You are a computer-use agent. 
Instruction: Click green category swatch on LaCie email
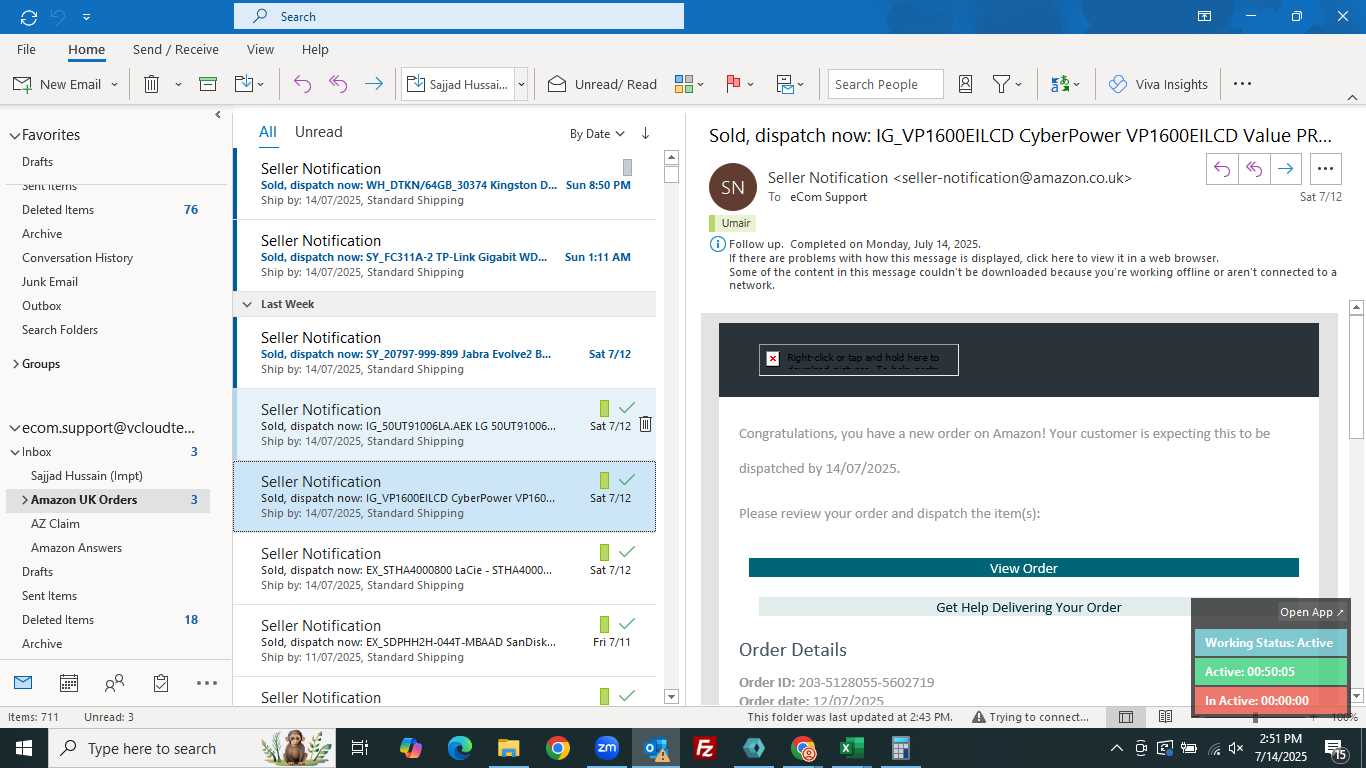pos(604,552)
